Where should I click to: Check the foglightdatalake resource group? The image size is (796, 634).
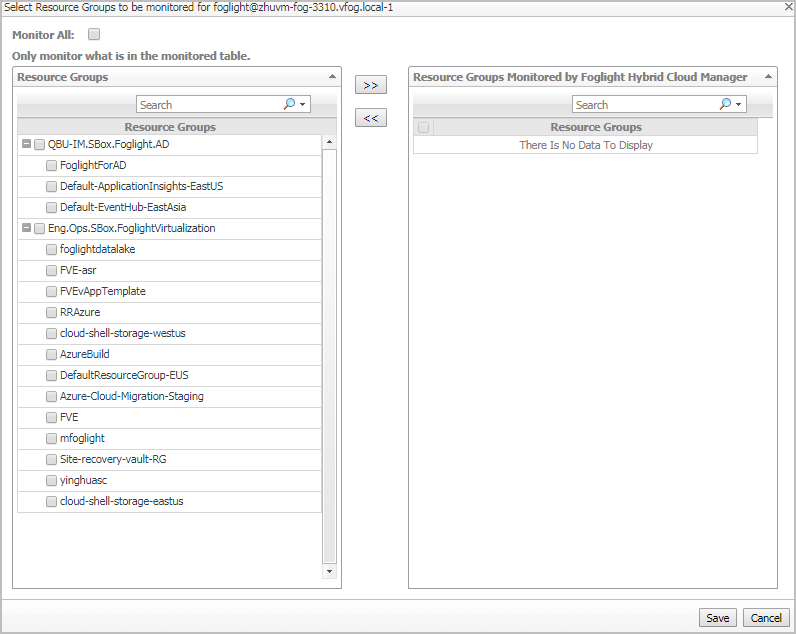click(51, 249)
